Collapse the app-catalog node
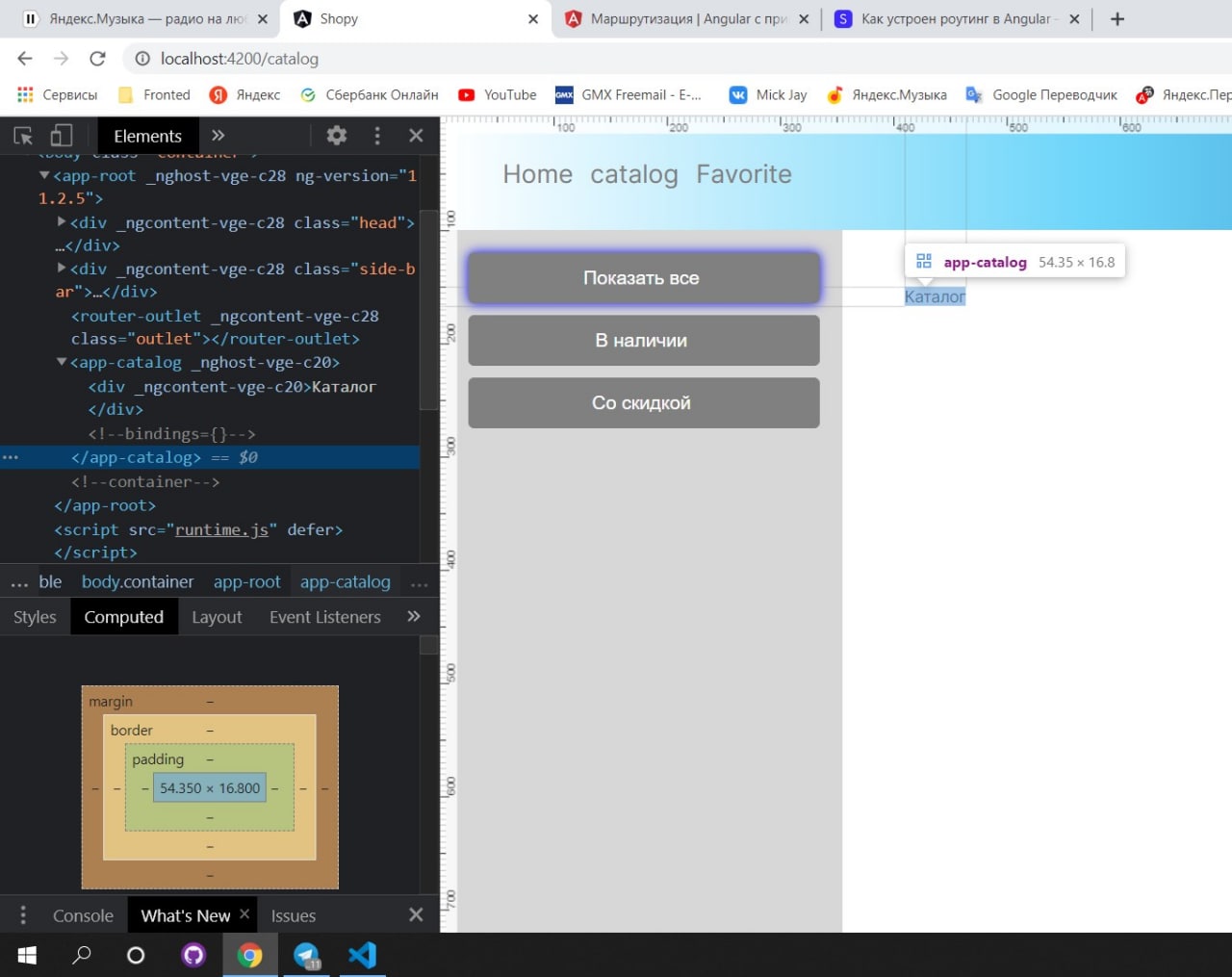The image size is (1232, 977). point(62,362)
